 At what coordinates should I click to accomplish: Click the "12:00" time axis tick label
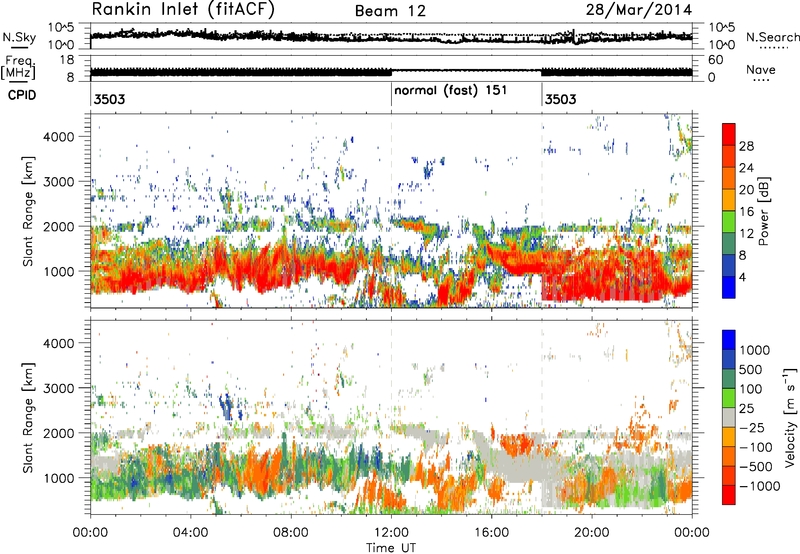pyautogui.click(x=391, y=532)
